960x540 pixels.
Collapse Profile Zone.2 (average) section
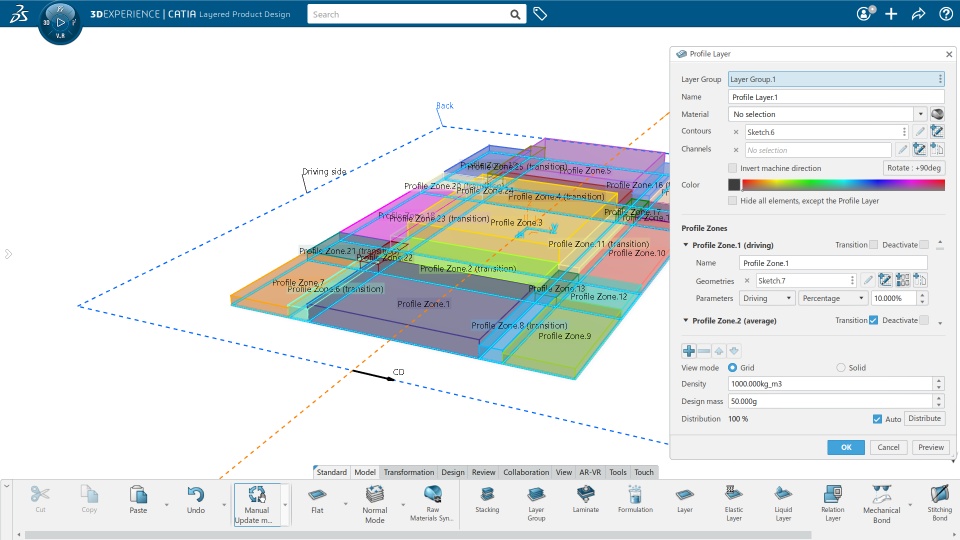pos(686,320)
